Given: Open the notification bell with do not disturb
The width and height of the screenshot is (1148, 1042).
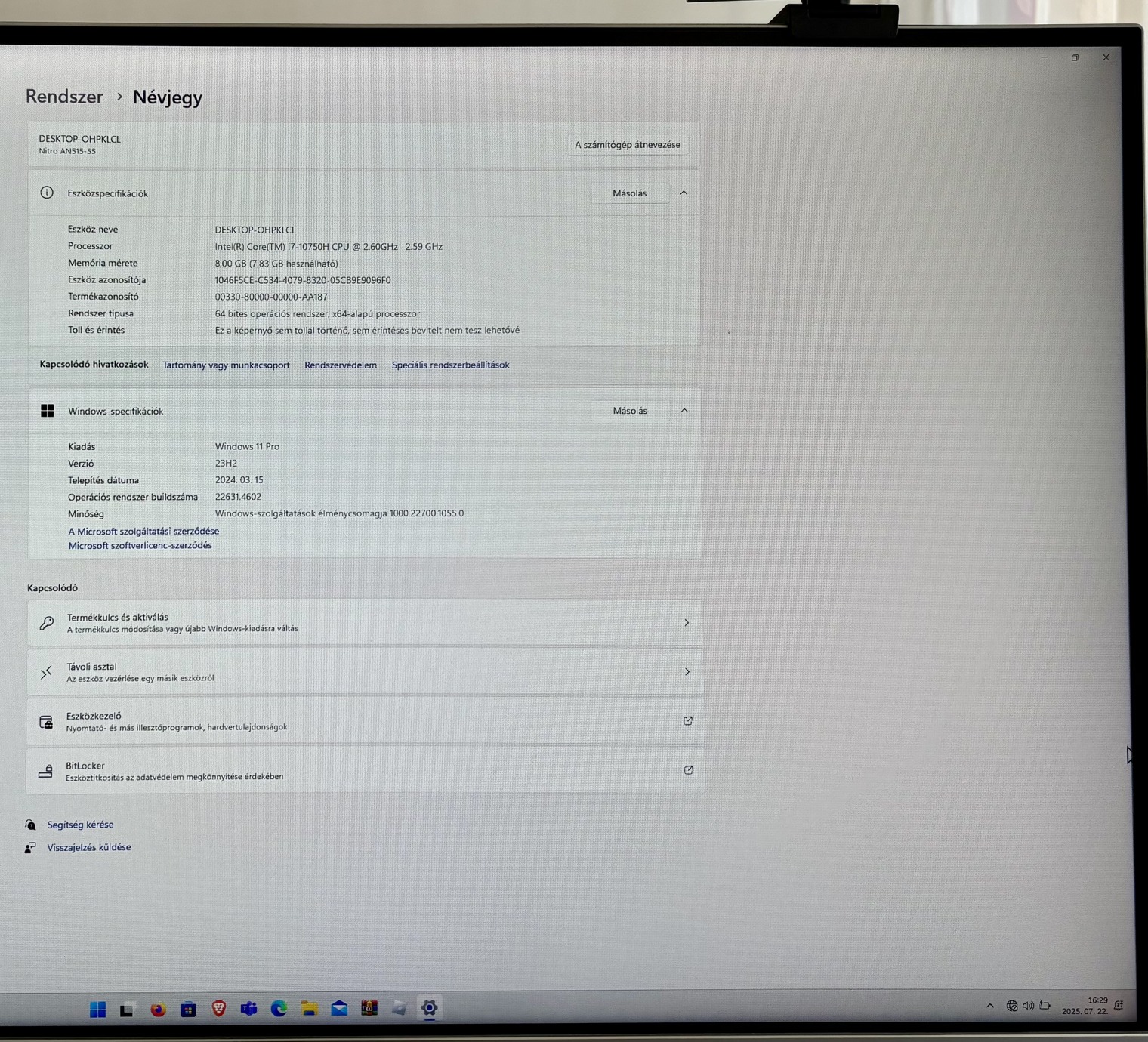Looking at the screenshot, I should pyautogui.click(x=1119, y=1005).
